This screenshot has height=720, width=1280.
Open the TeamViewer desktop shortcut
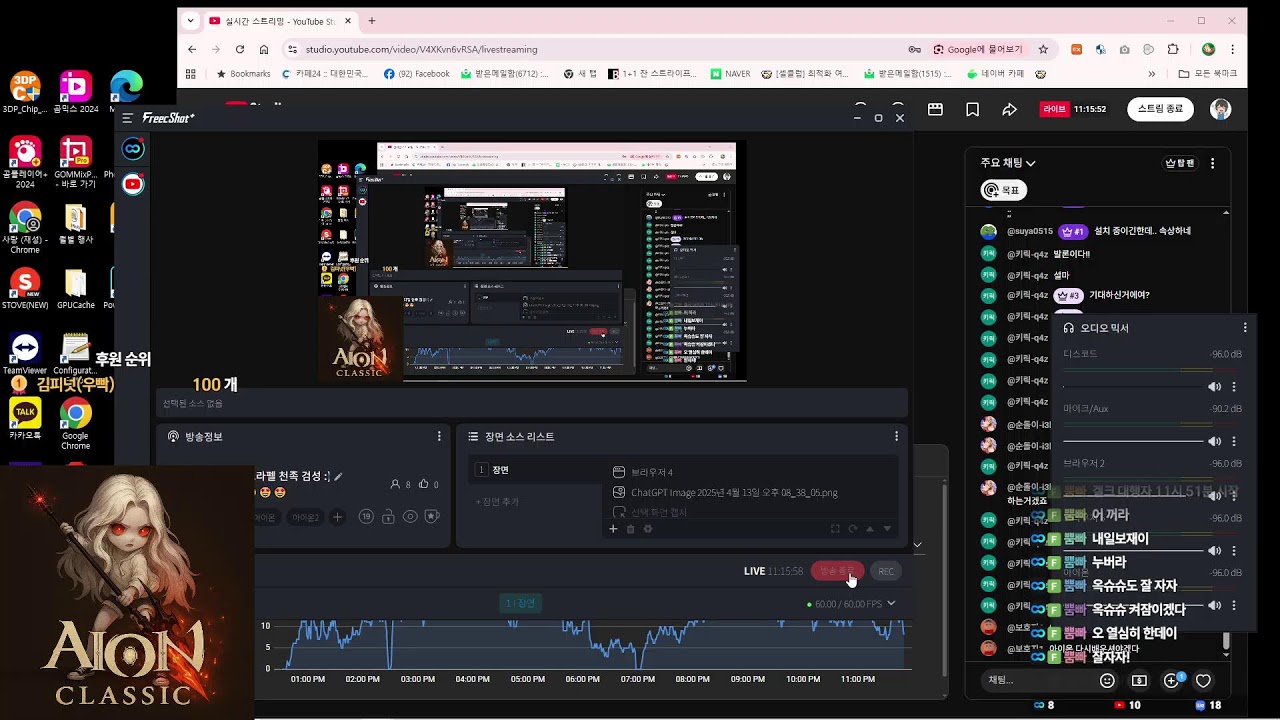(x=25, y=354)
